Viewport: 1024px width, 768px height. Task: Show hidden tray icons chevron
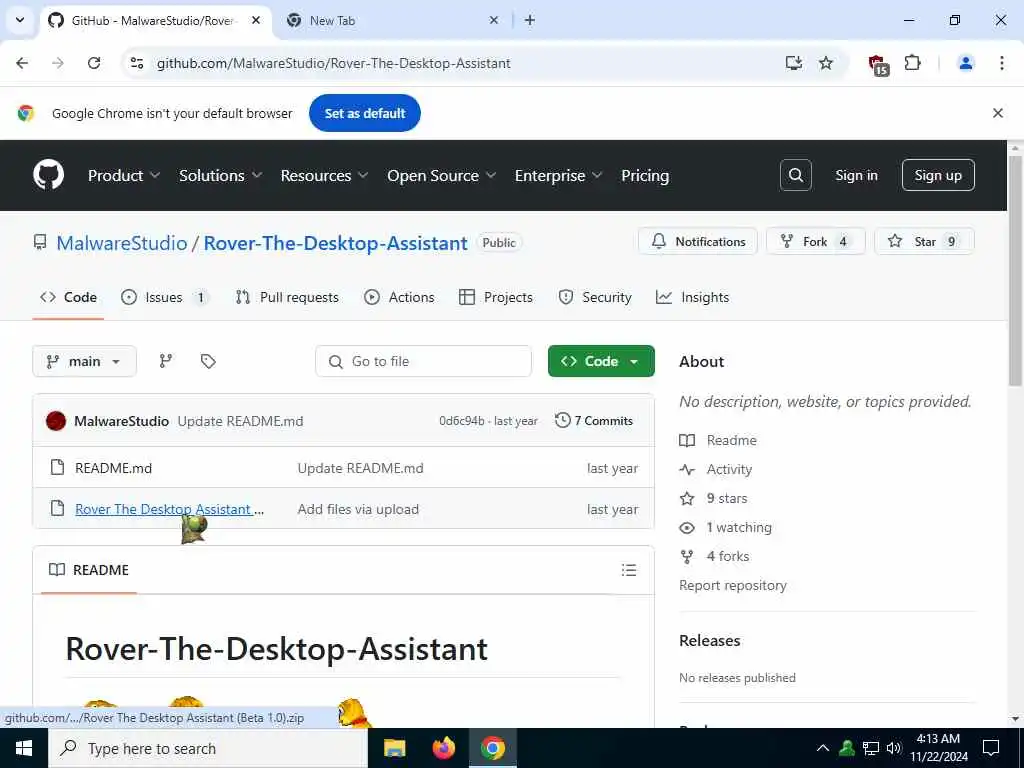pos(823,748)
